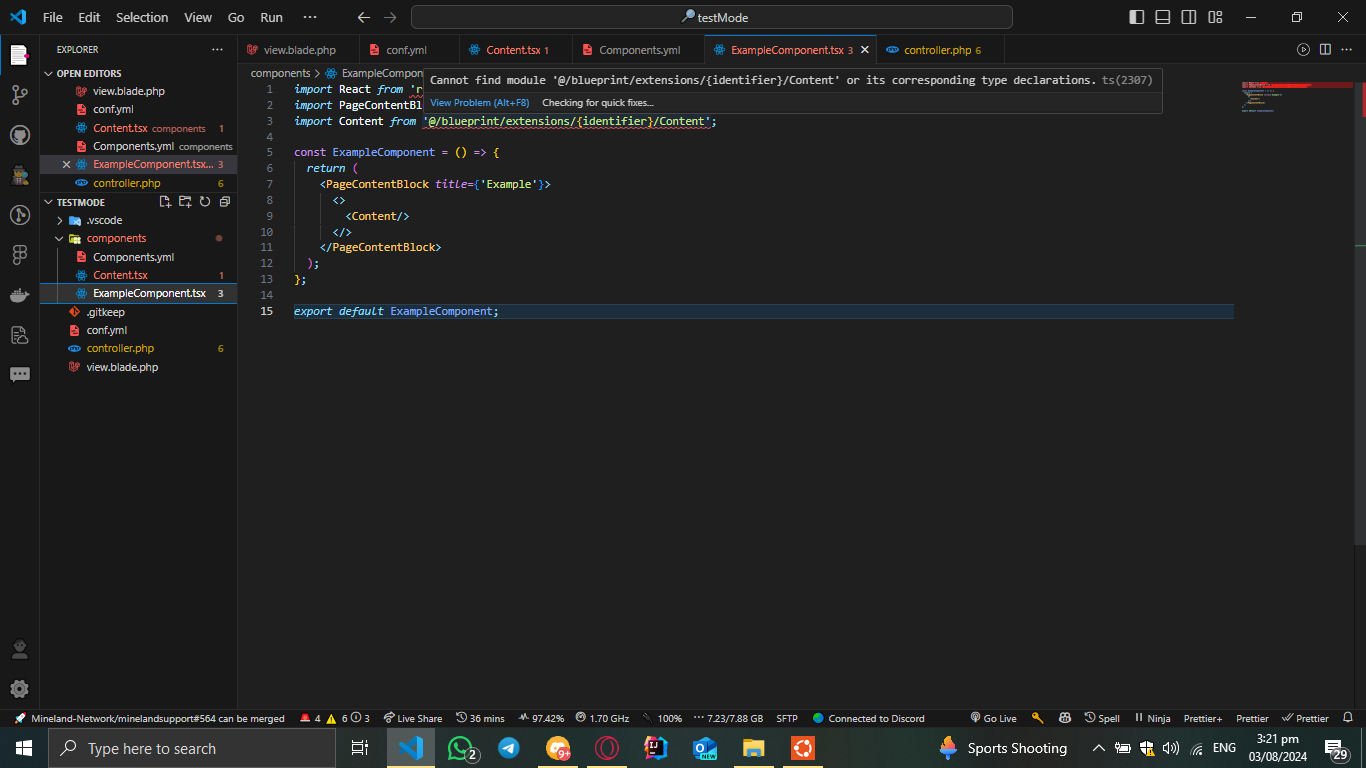Open the Selection menu
The width and height of the screenshot is (1366, 768).
[x=142, y=17]
